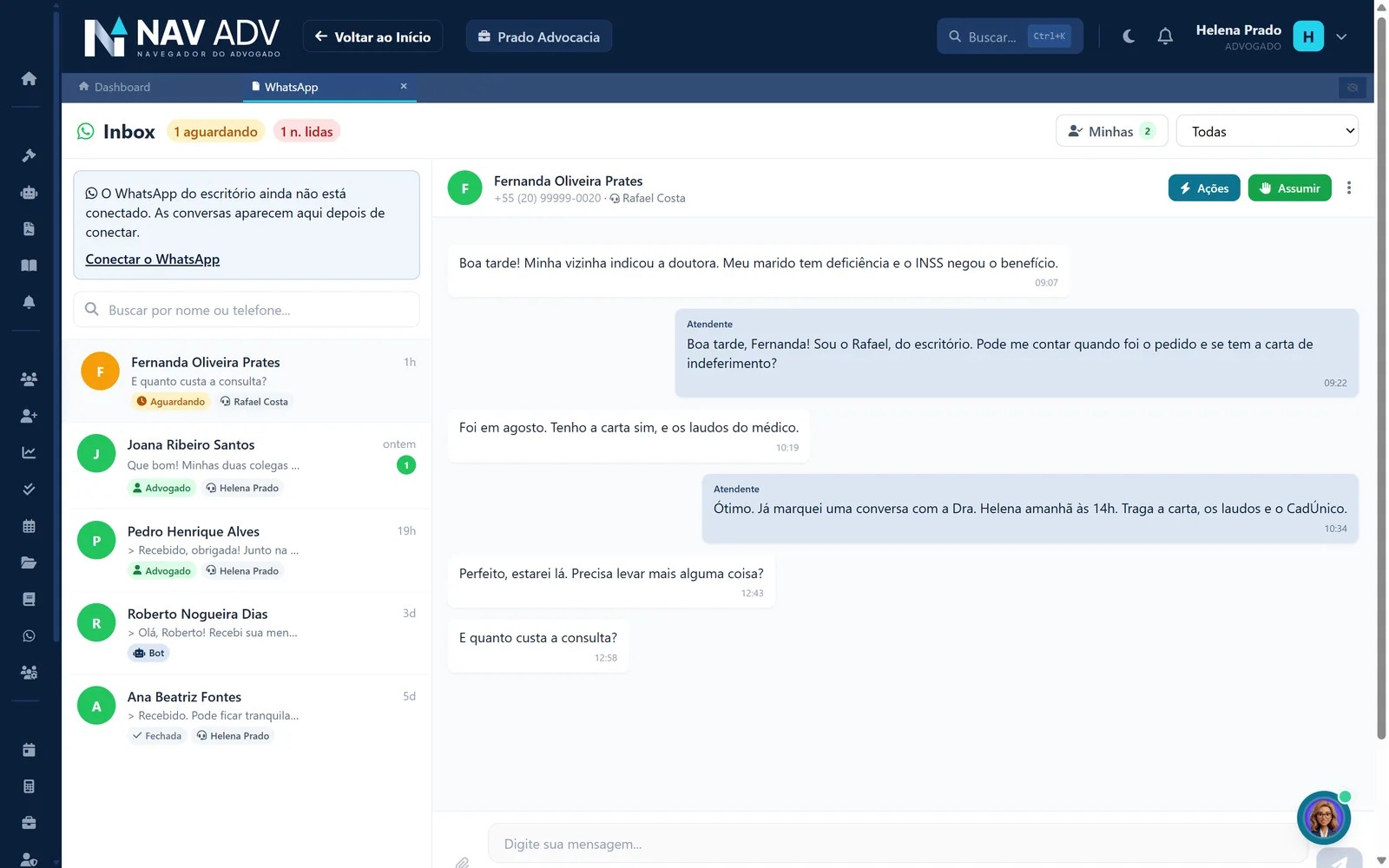
Task: Open Roberto Nogueira Dias conversation
Action: click(x=247, y=633)
